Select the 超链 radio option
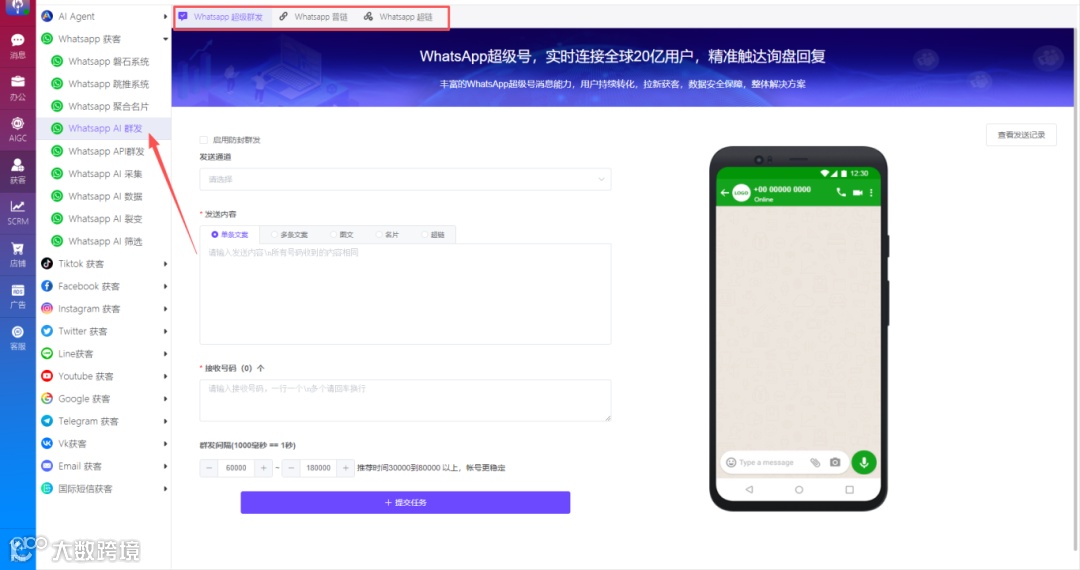The width and height of the screenshot is (1080, 570). click(x=424, y=235)
